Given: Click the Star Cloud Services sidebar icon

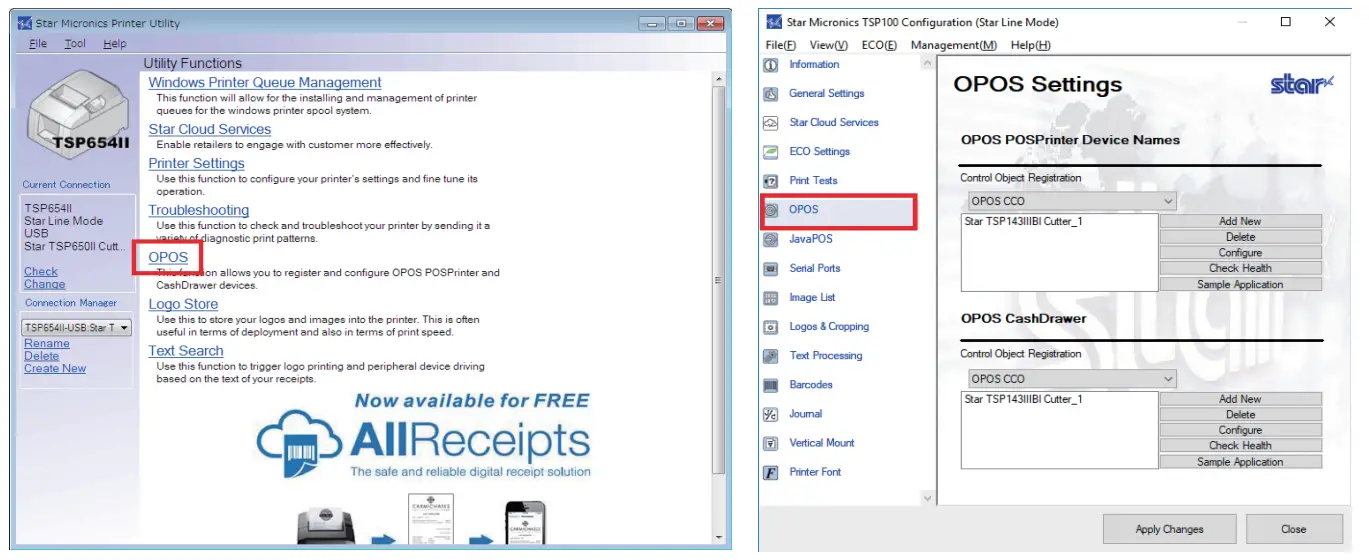Looking at the screenshot, I should pos(770,123).
